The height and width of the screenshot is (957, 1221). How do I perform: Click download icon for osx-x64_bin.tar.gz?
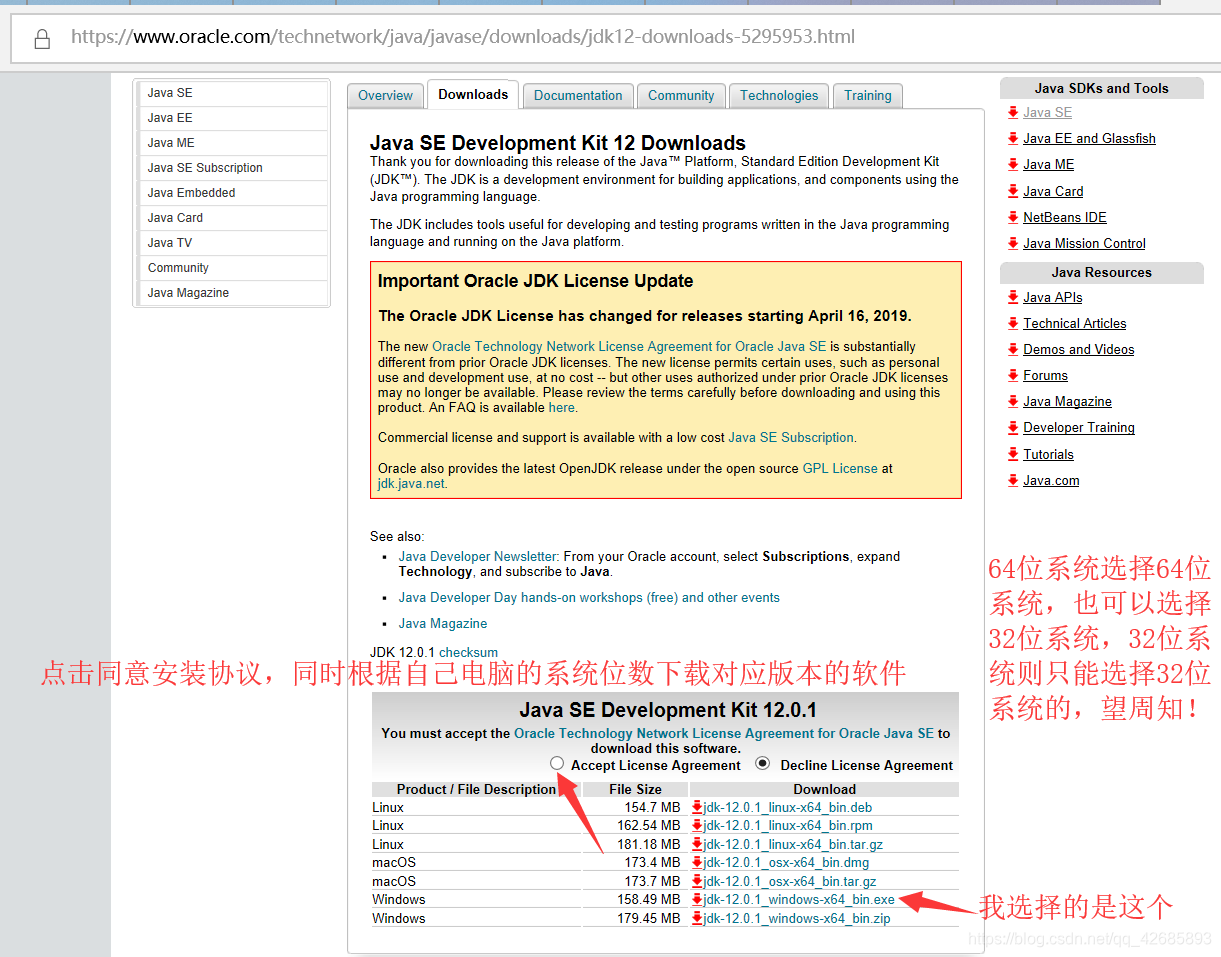(697, 881)
